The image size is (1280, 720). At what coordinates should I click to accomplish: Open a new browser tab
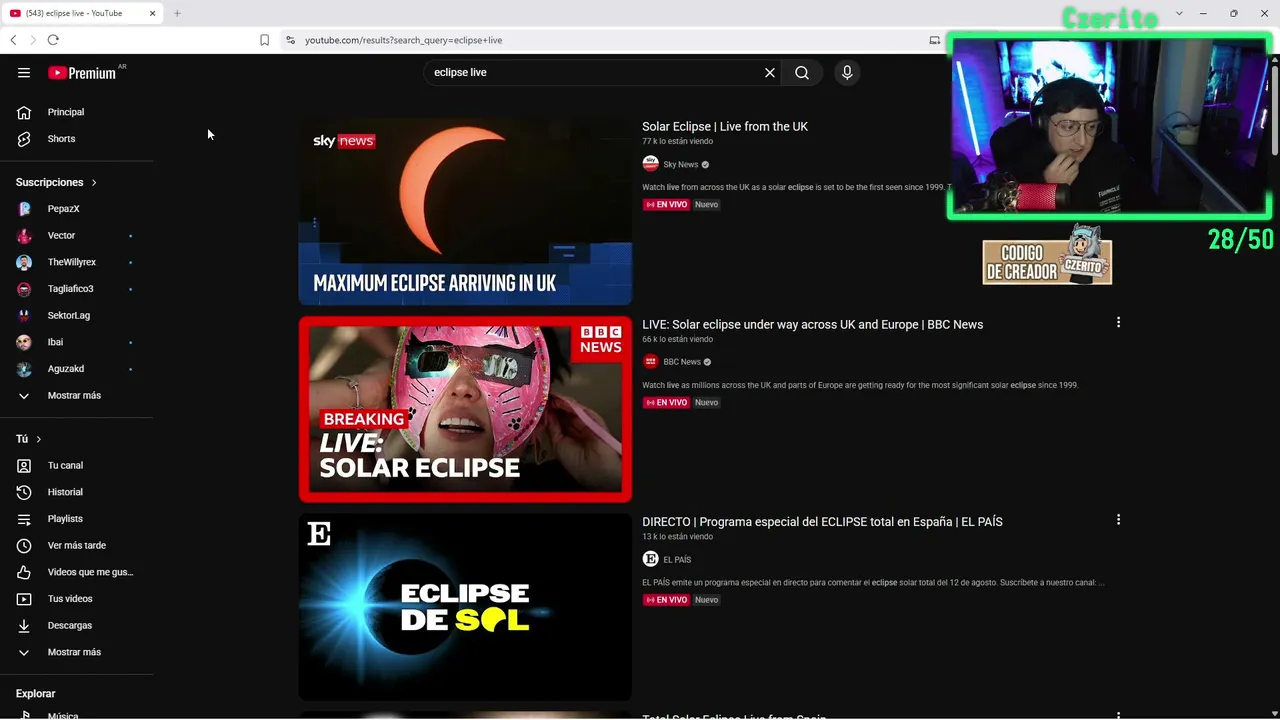tap(177, 13)
